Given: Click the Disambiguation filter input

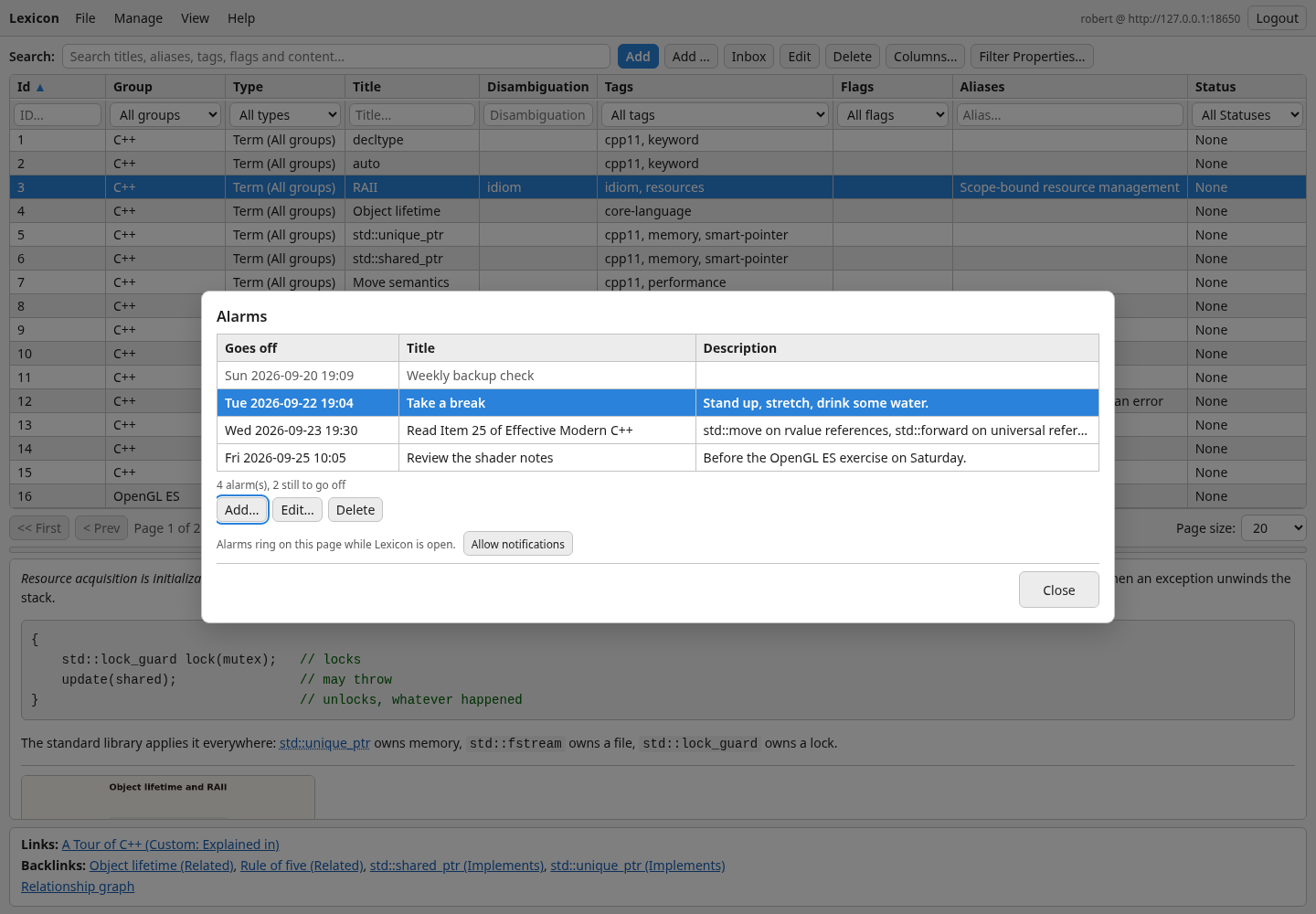Looking at the screenshot, I should pyautogui.click(x=537, y=115).
